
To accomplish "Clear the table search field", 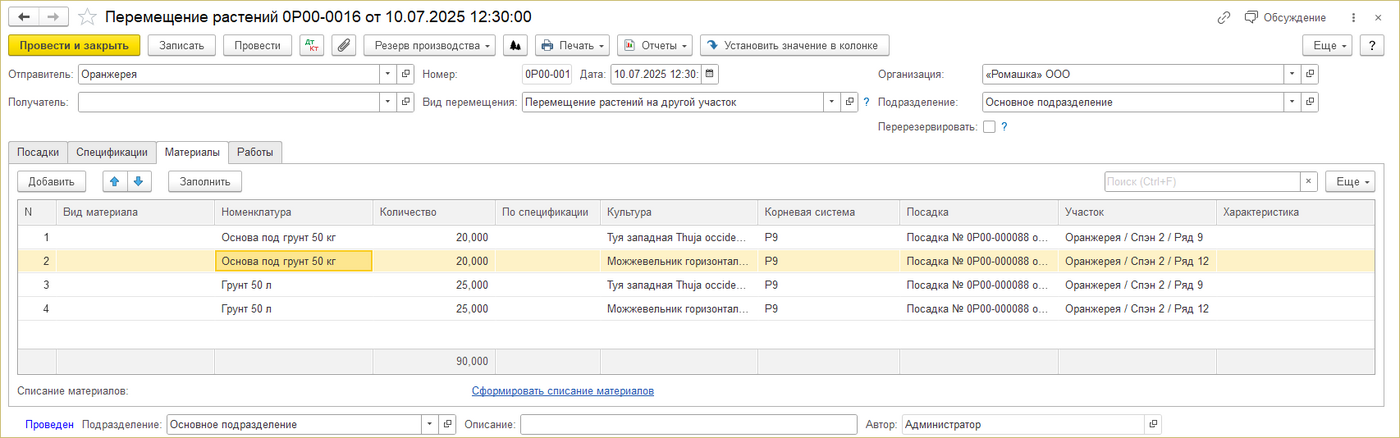I will (1308, 181).
